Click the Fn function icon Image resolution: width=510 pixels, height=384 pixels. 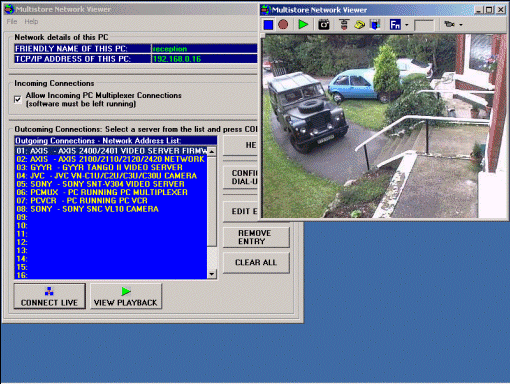pos(395,25)
